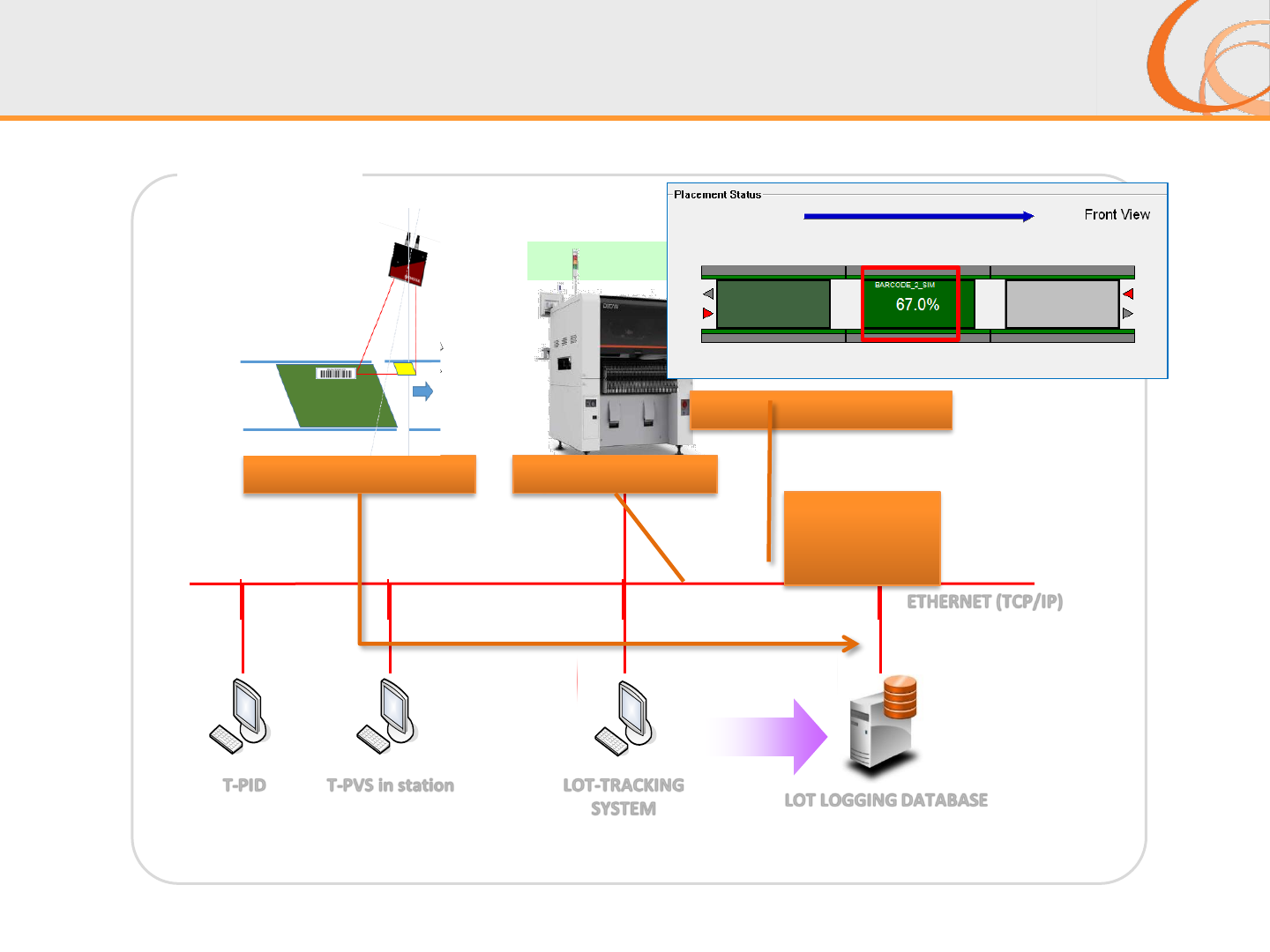Select the red barcode scanner camera
The height and width of the screenshot is (952, 1270).
pos(408,262)
